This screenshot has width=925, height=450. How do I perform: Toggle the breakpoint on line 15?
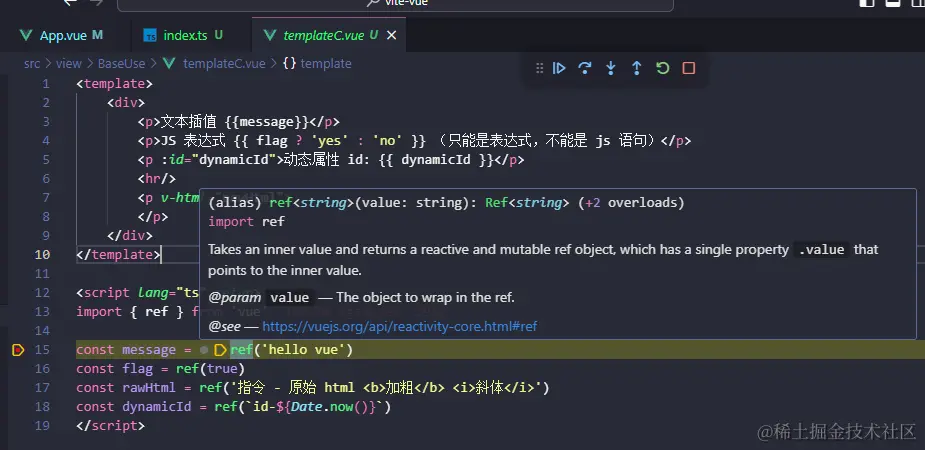(x=18, y=350)
